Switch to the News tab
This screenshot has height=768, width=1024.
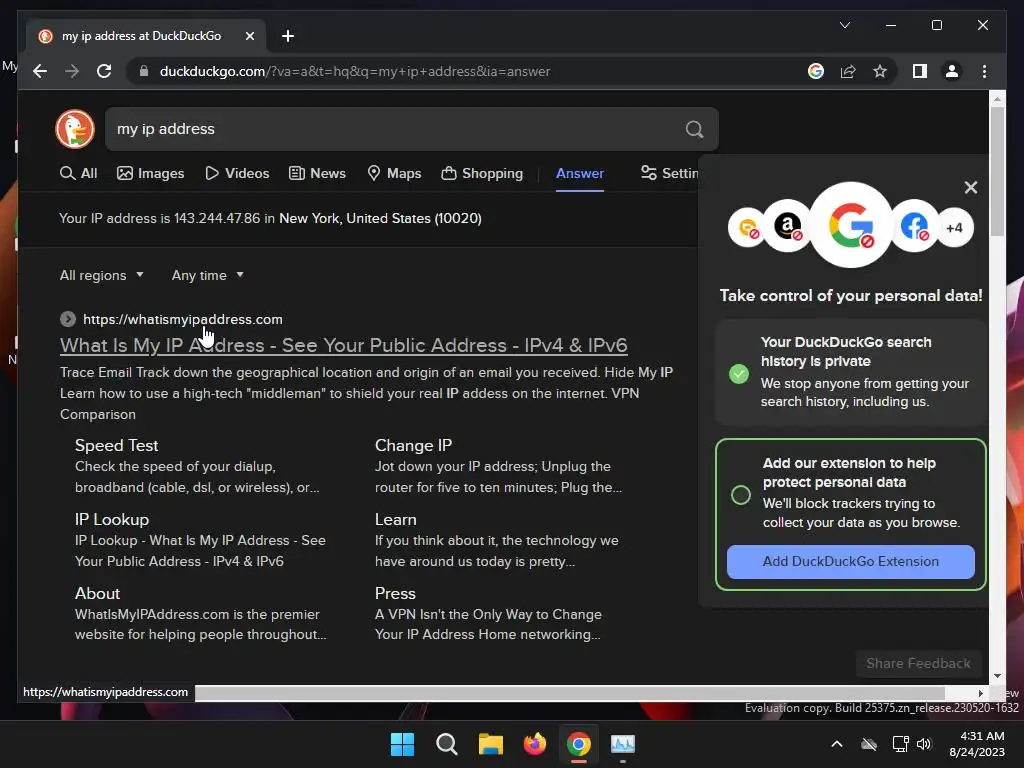tap(317, 173)
